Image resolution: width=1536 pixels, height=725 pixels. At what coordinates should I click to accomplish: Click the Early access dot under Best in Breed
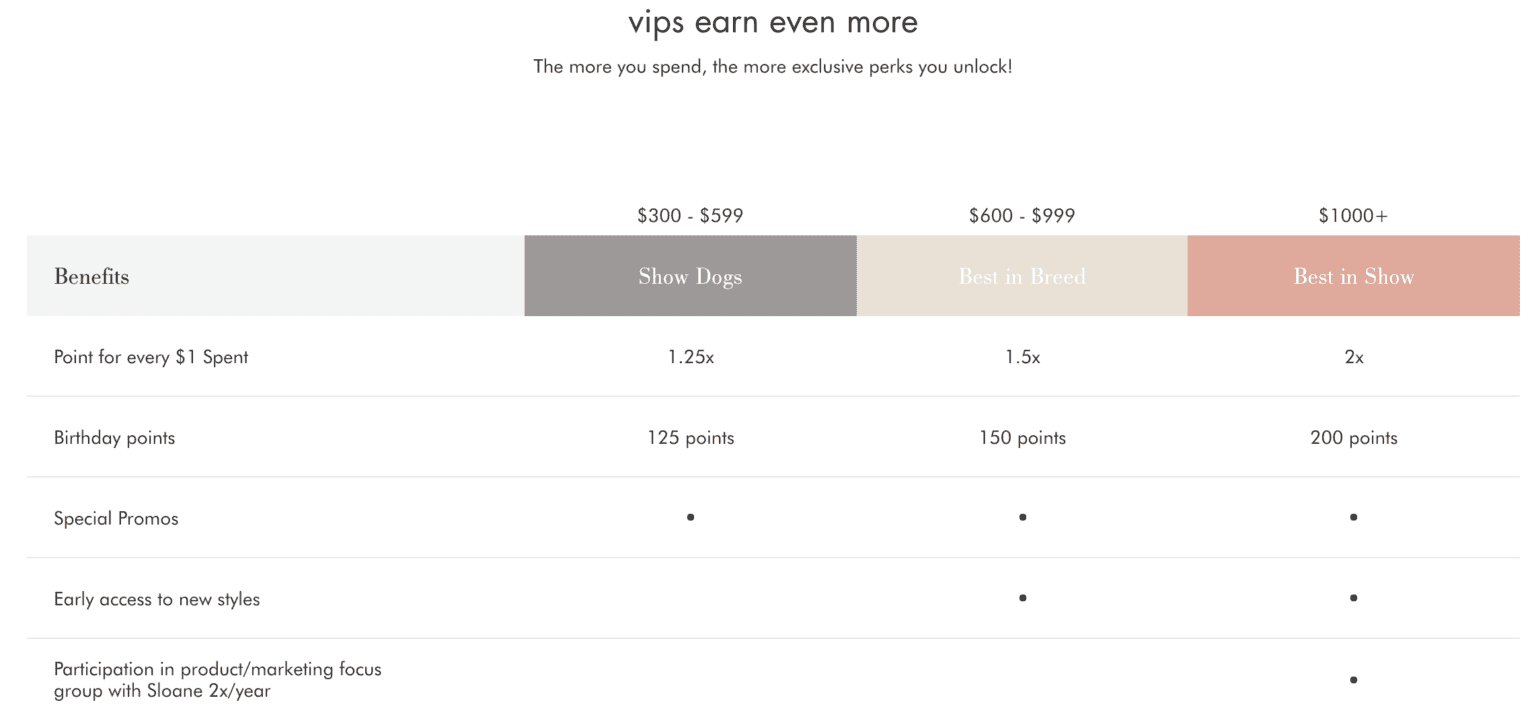click(1022, 598)
